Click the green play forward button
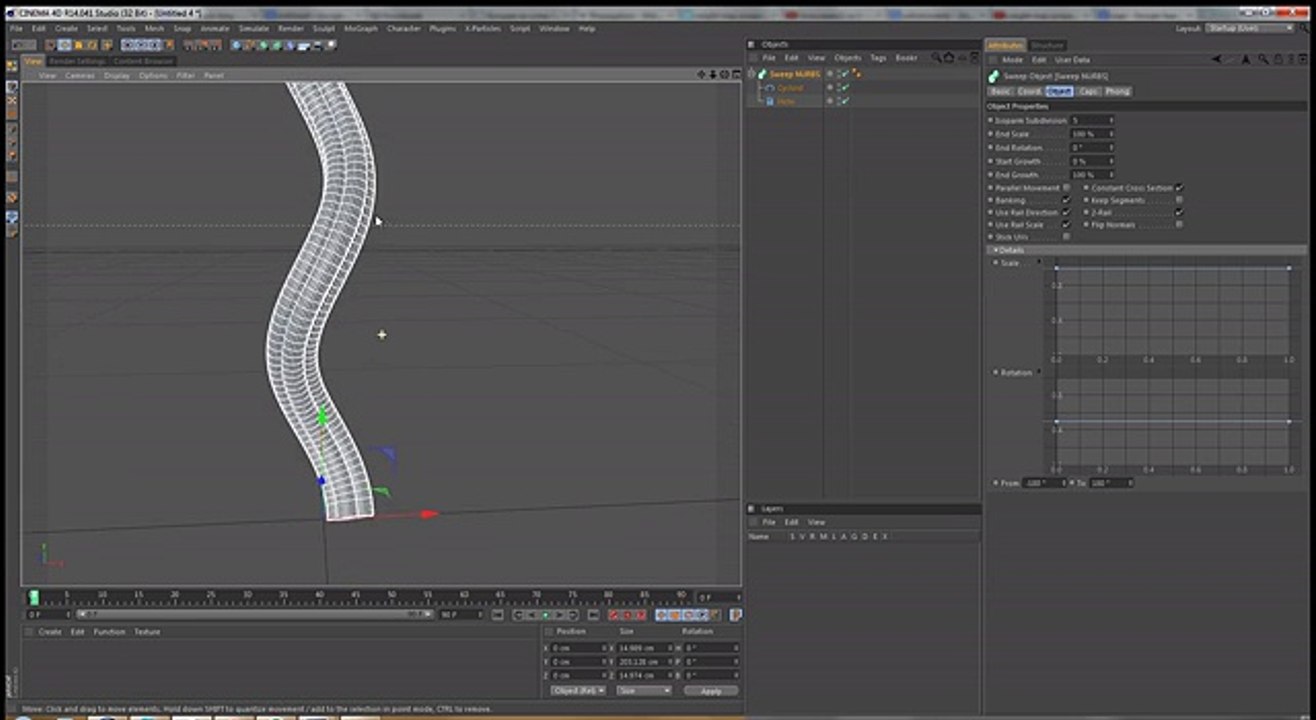 coord(546,615)
